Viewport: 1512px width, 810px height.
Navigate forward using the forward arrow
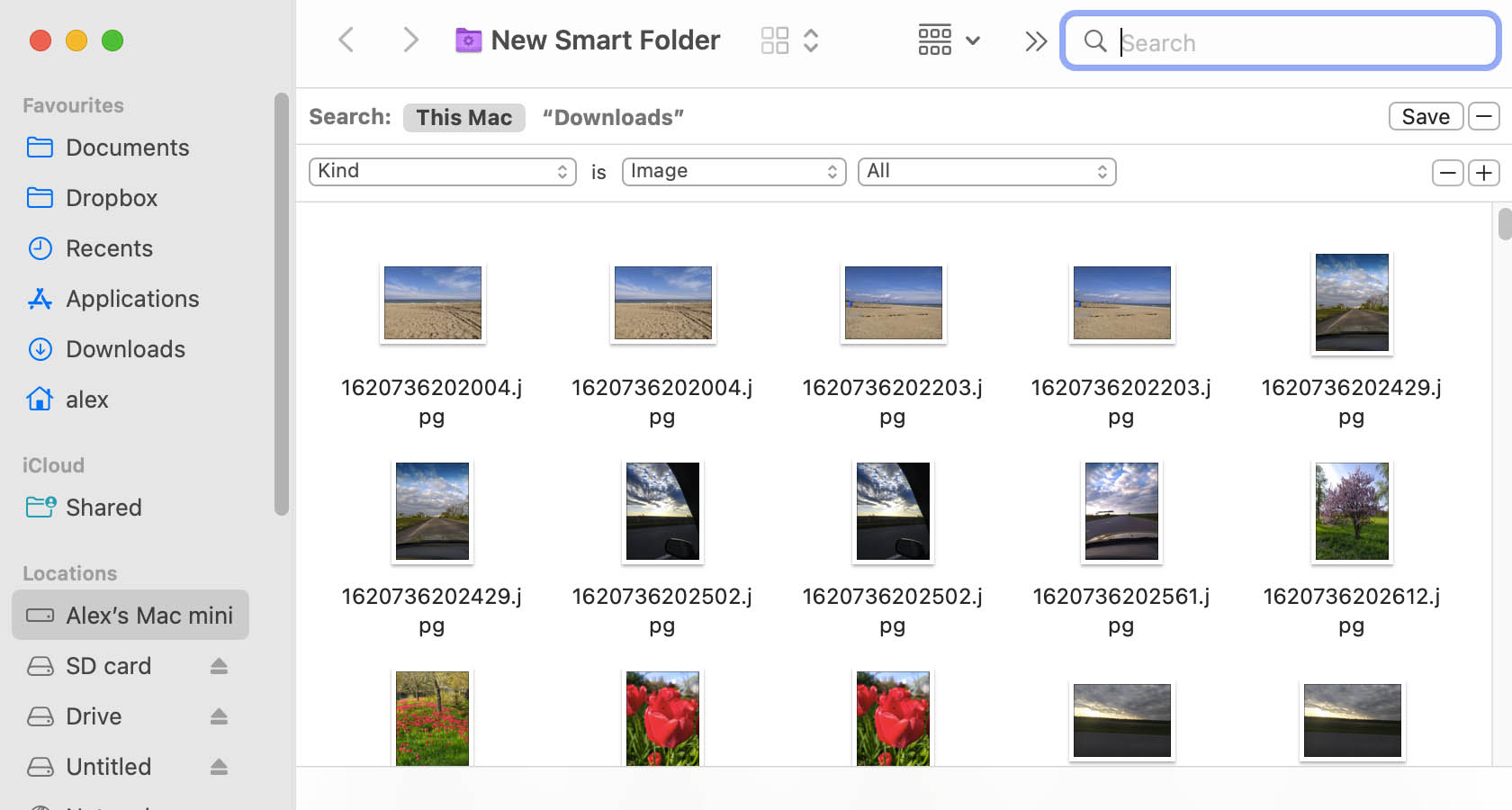click(410, 40)
